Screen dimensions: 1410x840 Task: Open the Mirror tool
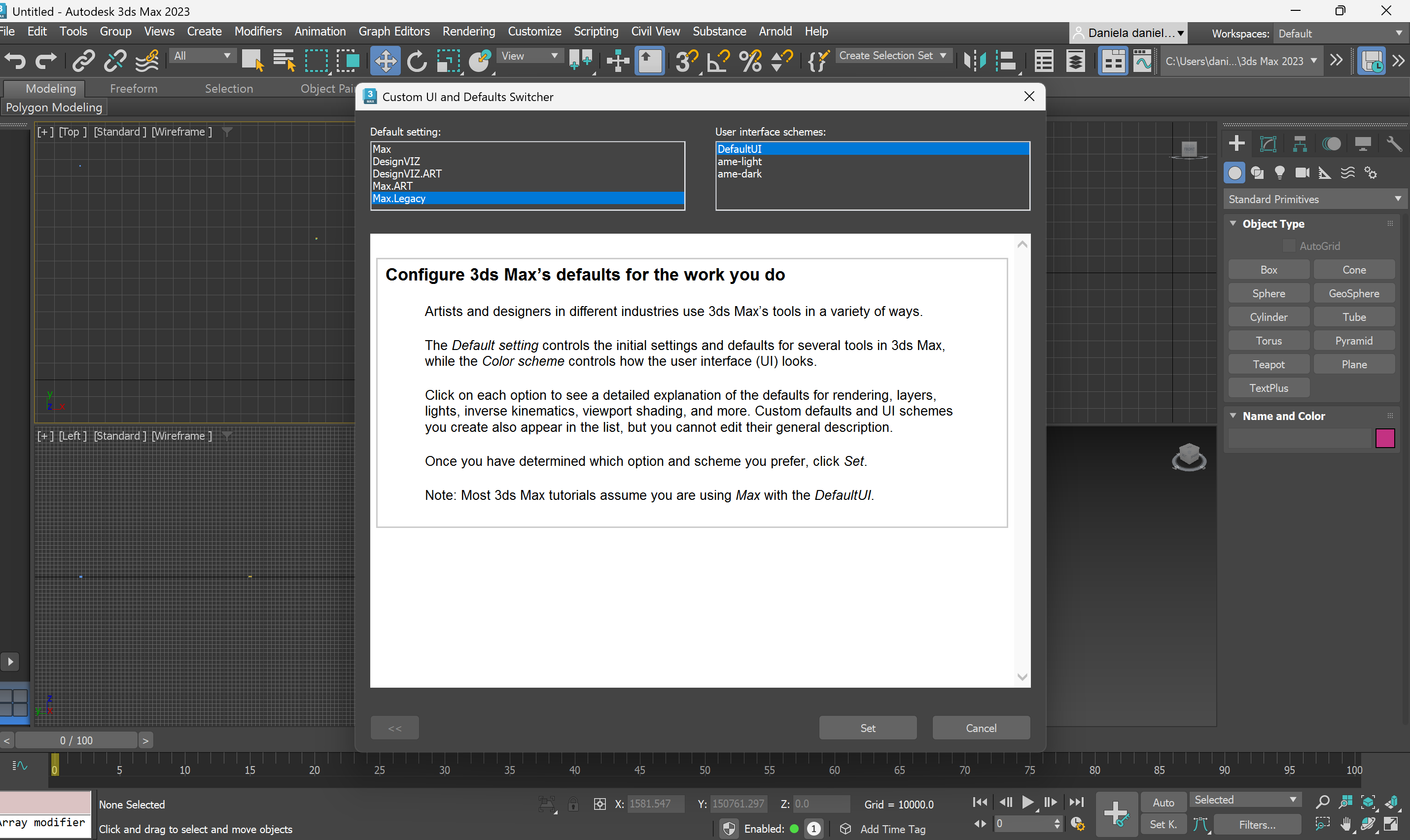(974, 61)
